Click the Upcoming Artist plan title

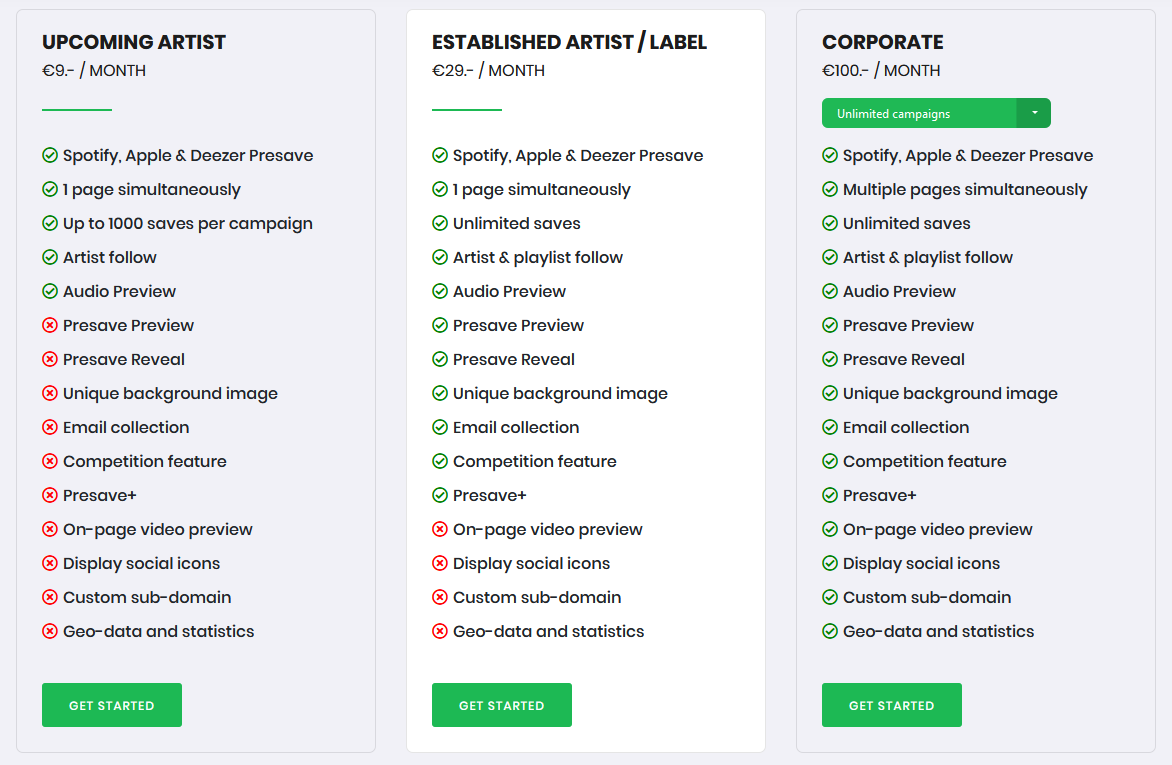click(134, 42)
